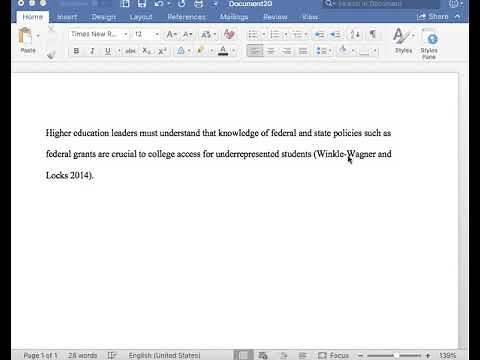Click the Paste clipboard icon

tap(26, 36)
